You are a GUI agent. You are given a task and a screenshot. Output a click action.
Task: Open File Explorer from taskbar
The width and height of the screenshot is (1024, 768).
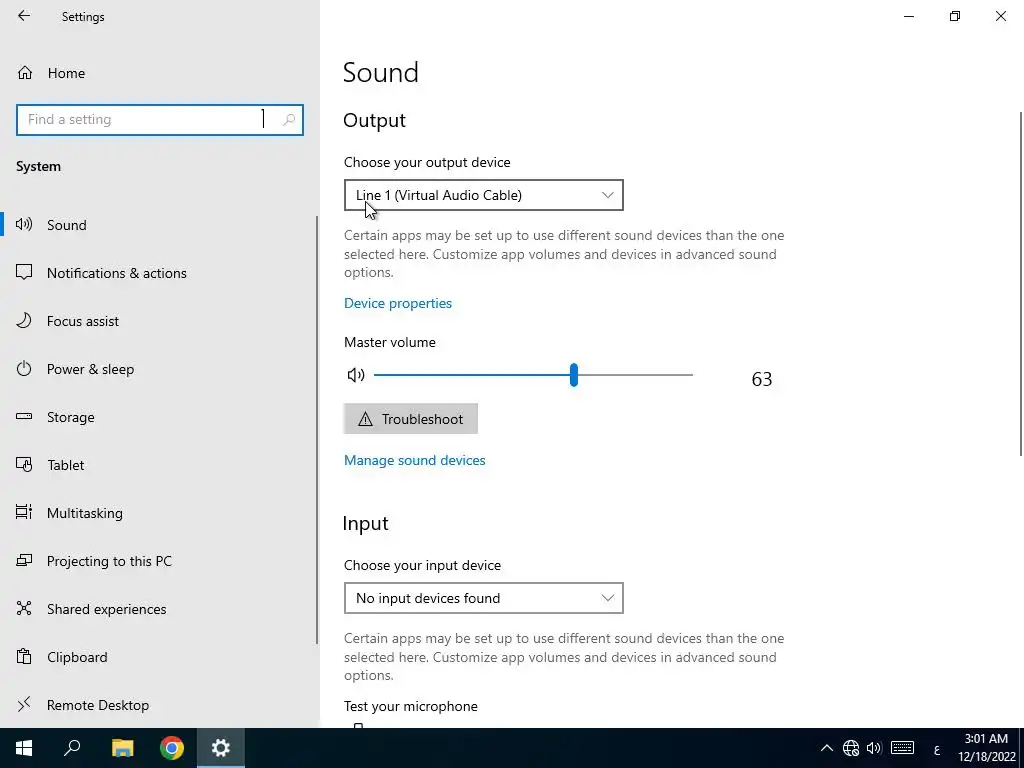tap(122, 748)
